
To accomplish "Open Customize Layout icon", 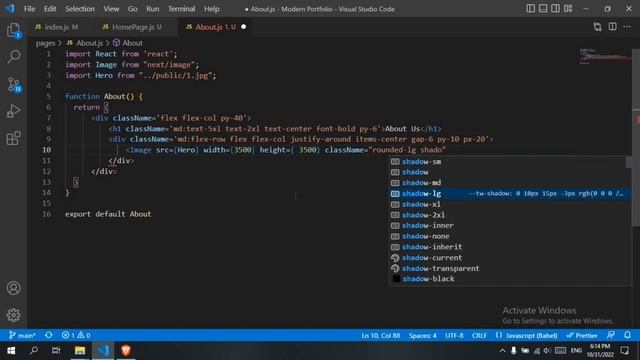I will tap(568, 9).
